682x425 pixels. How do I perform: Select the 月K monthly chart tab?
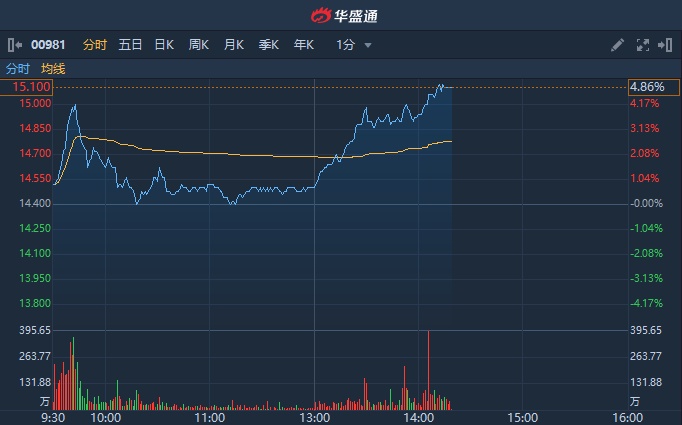coord(234,45)
